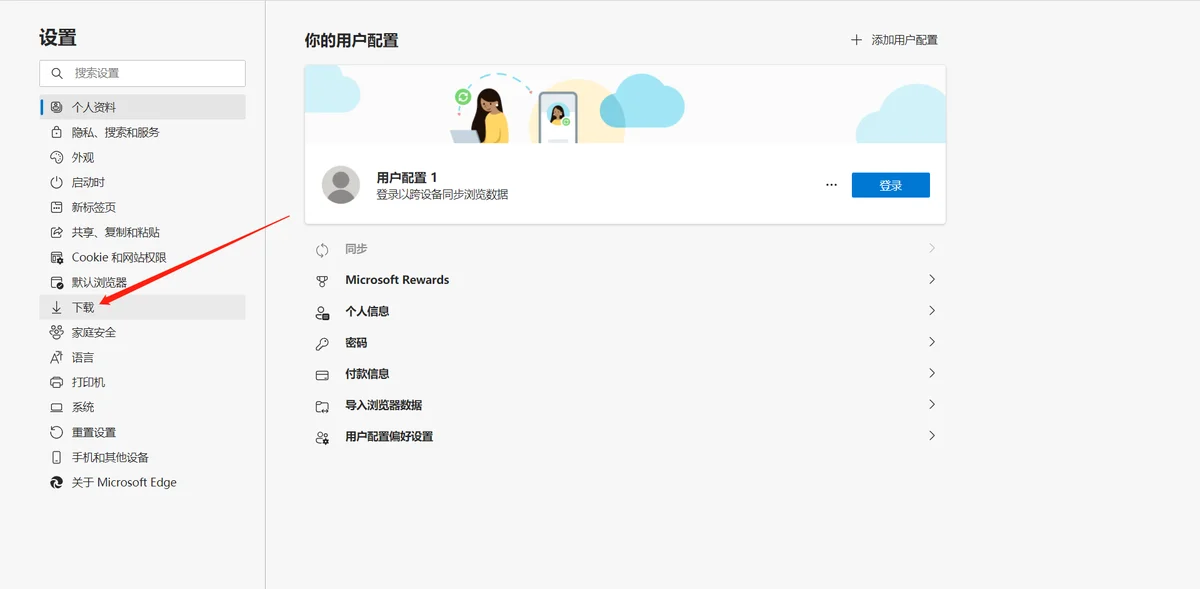Click the download arrow icon beside 下载

click(57, 307)
